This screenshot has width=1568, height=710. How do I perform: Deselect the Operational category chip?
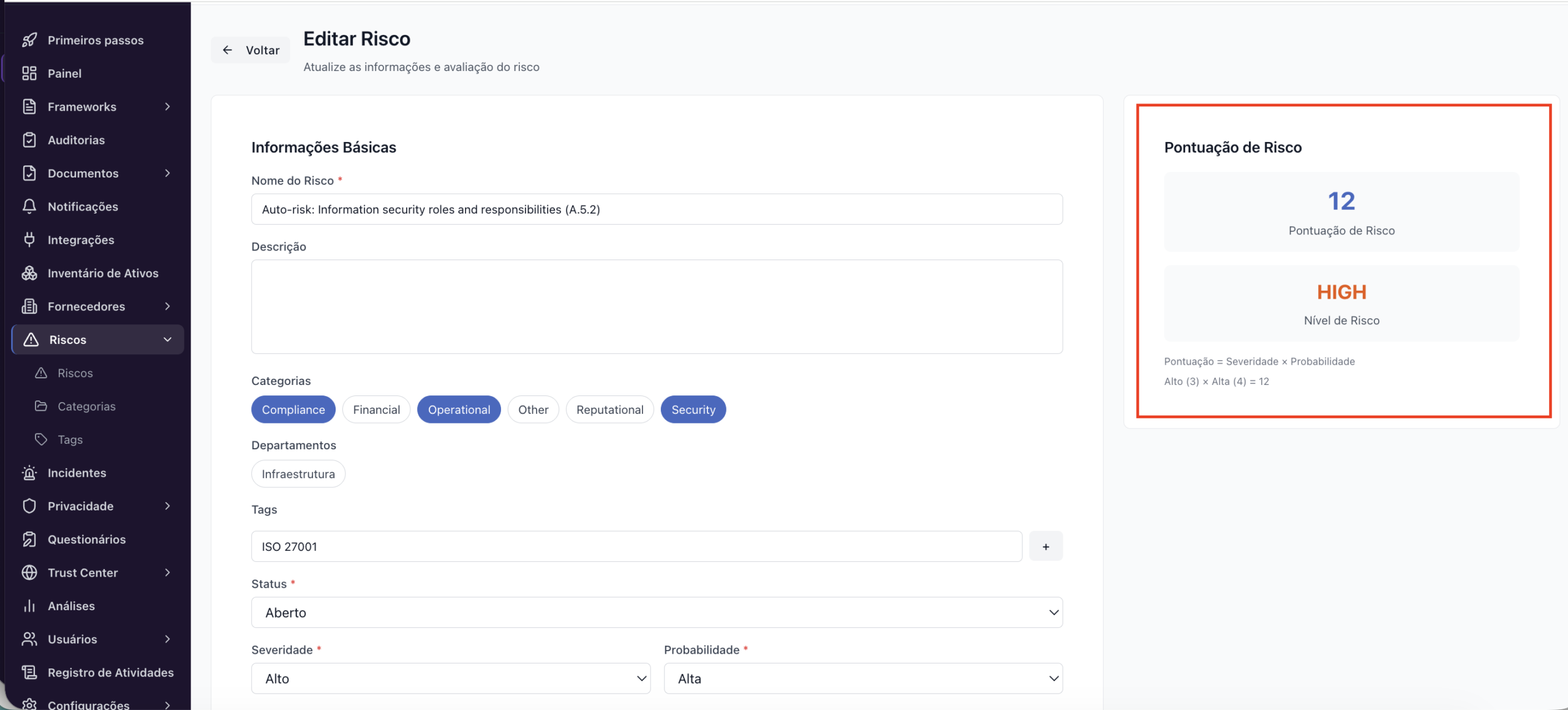[459, 409]
